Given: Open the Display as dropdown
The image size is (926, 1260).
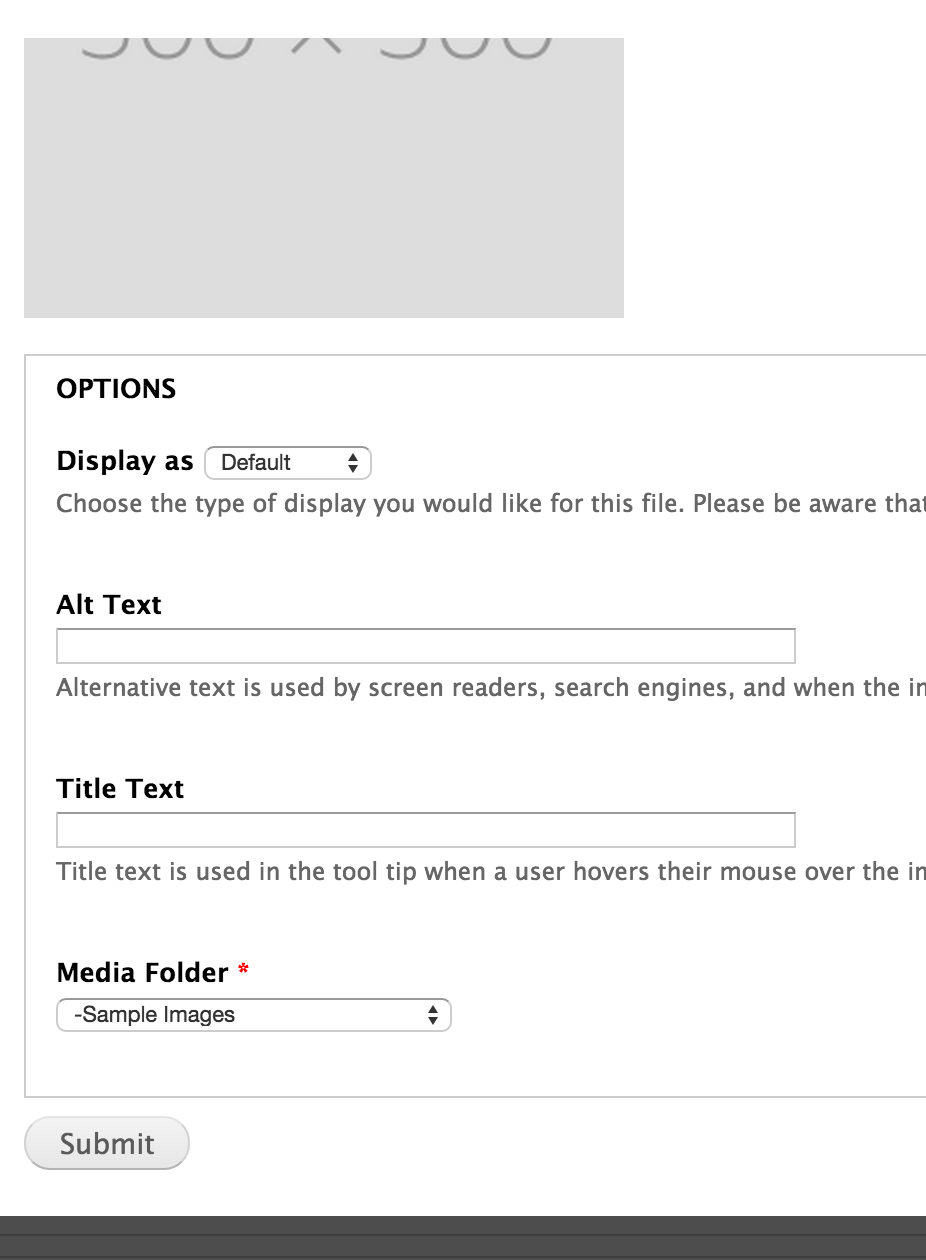Looking at the screenshot, I should [288, 463].
